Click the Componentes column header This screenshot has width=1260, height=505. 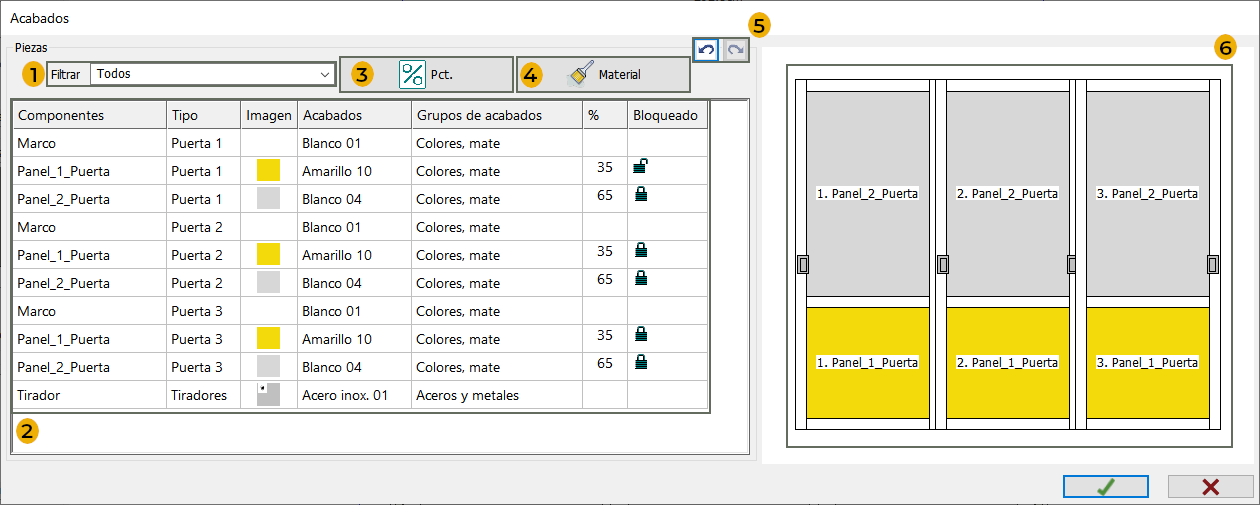click(89, 115)
